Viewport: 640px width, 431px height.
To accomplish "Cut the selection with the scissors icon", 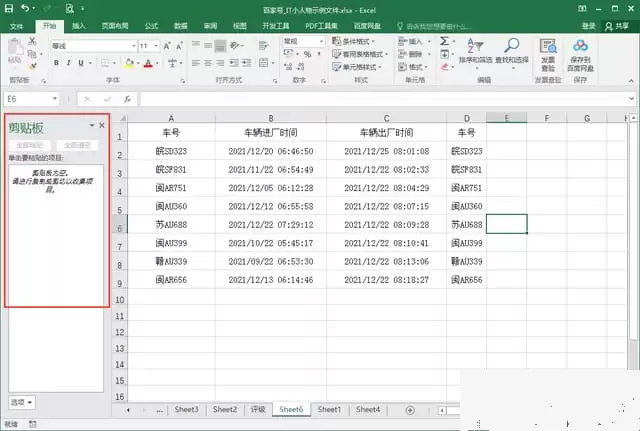I will pyautogui.click(x=32, y=41).
